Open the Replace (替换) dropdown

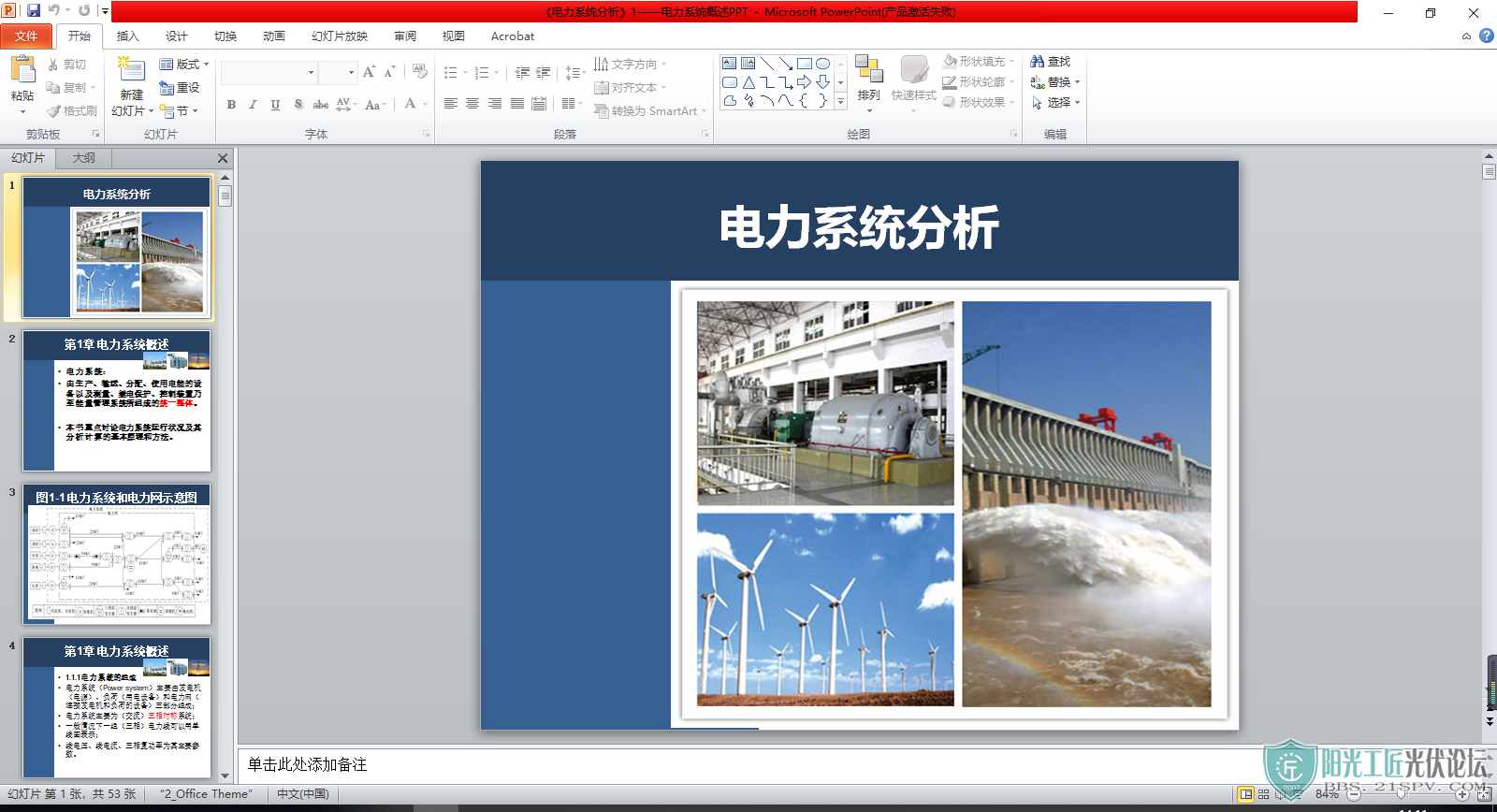pos(1055,82)
